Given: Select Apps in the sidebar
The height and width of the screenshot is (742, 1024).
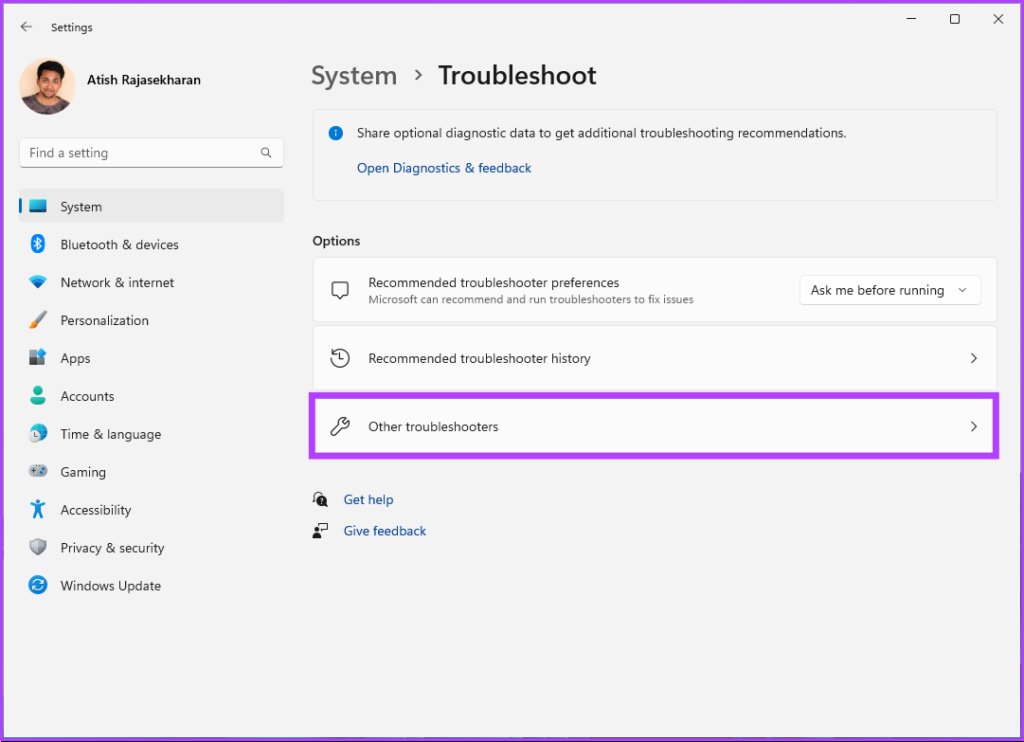Looking at the screenshot, I should [x=75, y=358].
